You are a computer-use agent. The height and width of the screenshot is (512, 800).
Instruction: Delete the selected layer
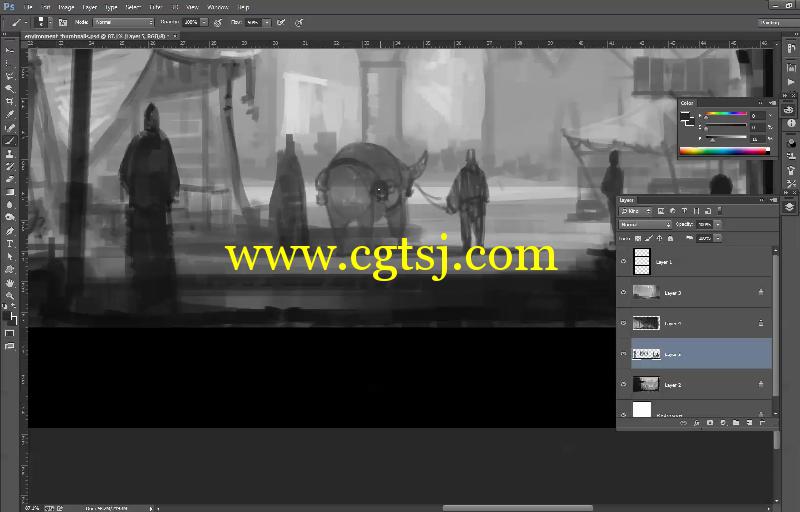(x=763, y=423)
